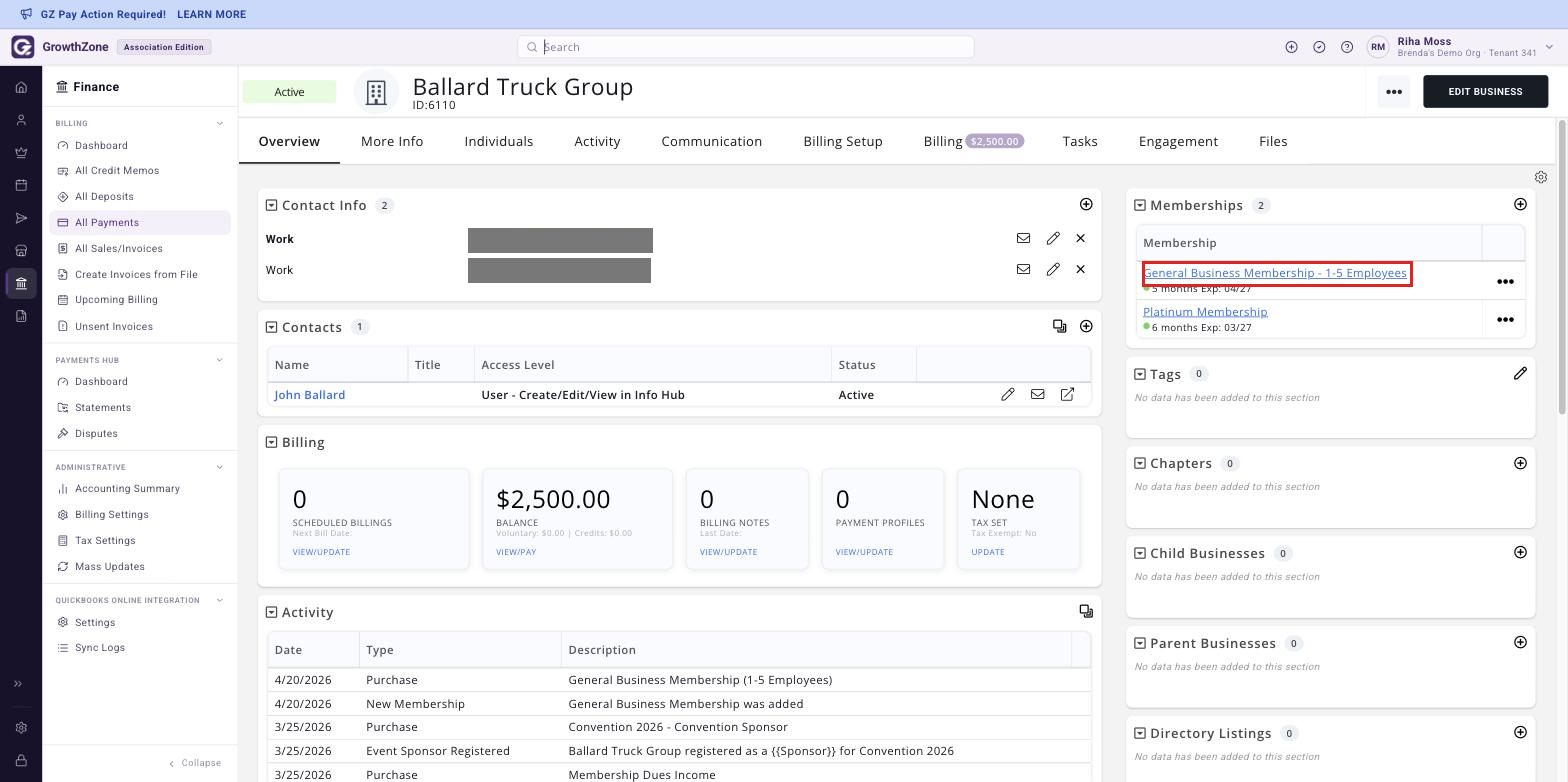Open help question mark icon

click(x=1347, y=47)
